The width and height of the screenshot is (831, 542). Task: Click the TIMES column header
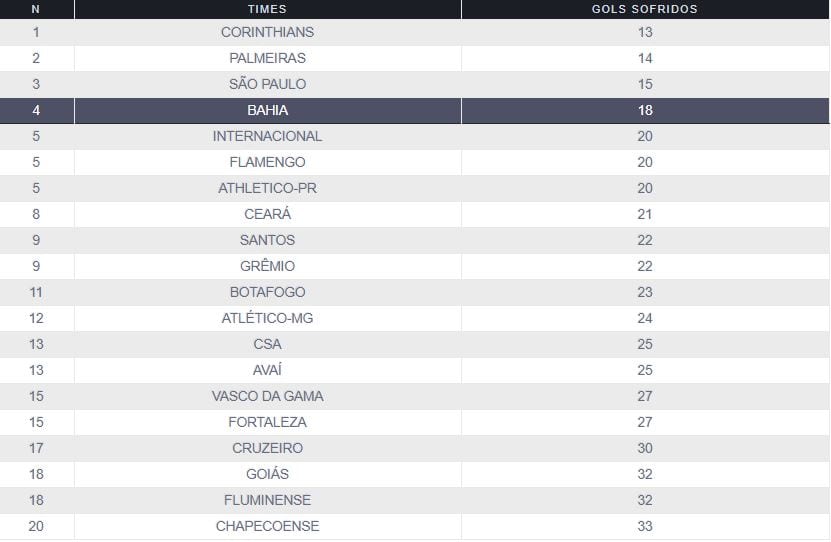pyautogui.click(x=267, y=9)
